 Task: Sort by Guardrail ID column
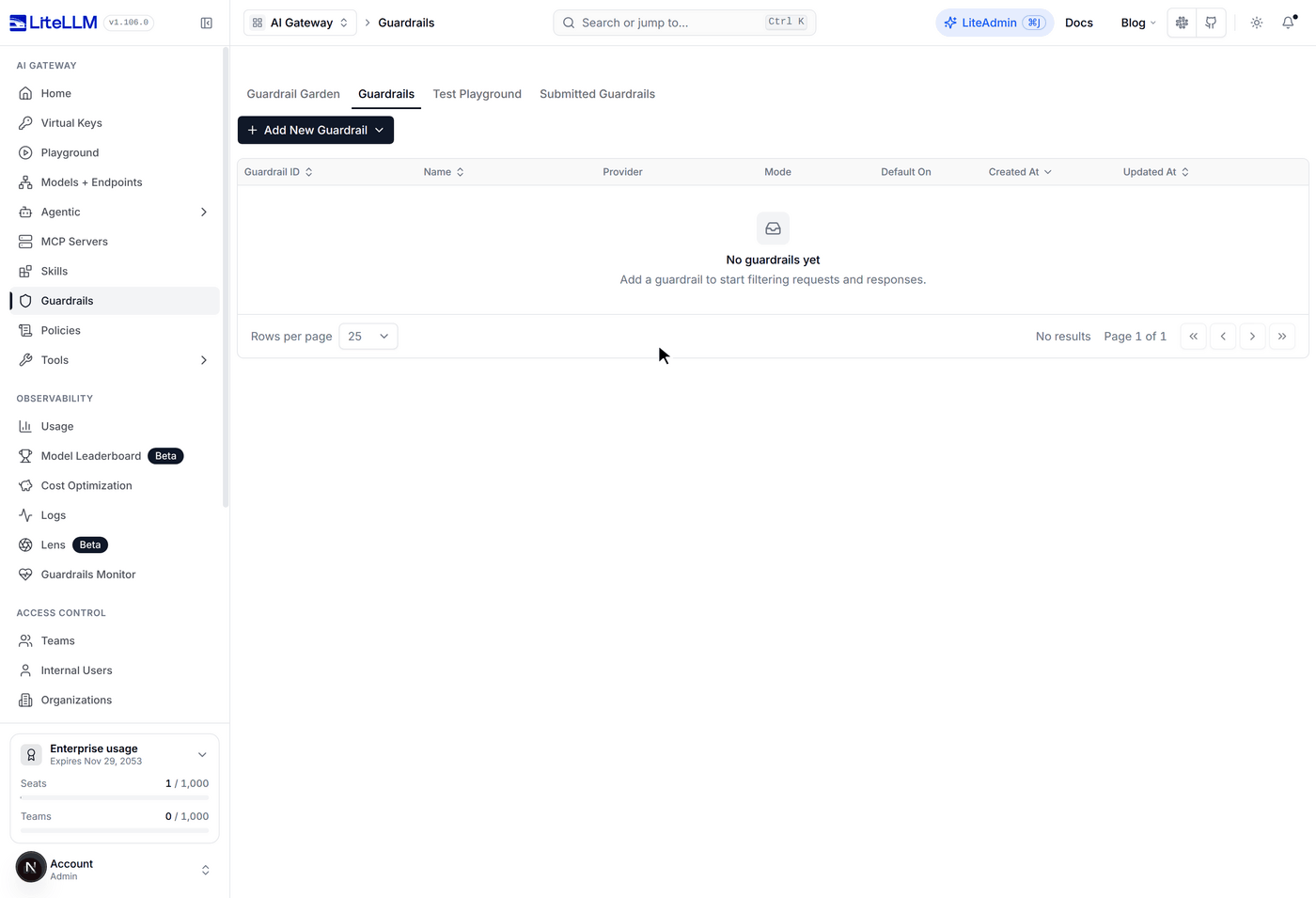278,172
